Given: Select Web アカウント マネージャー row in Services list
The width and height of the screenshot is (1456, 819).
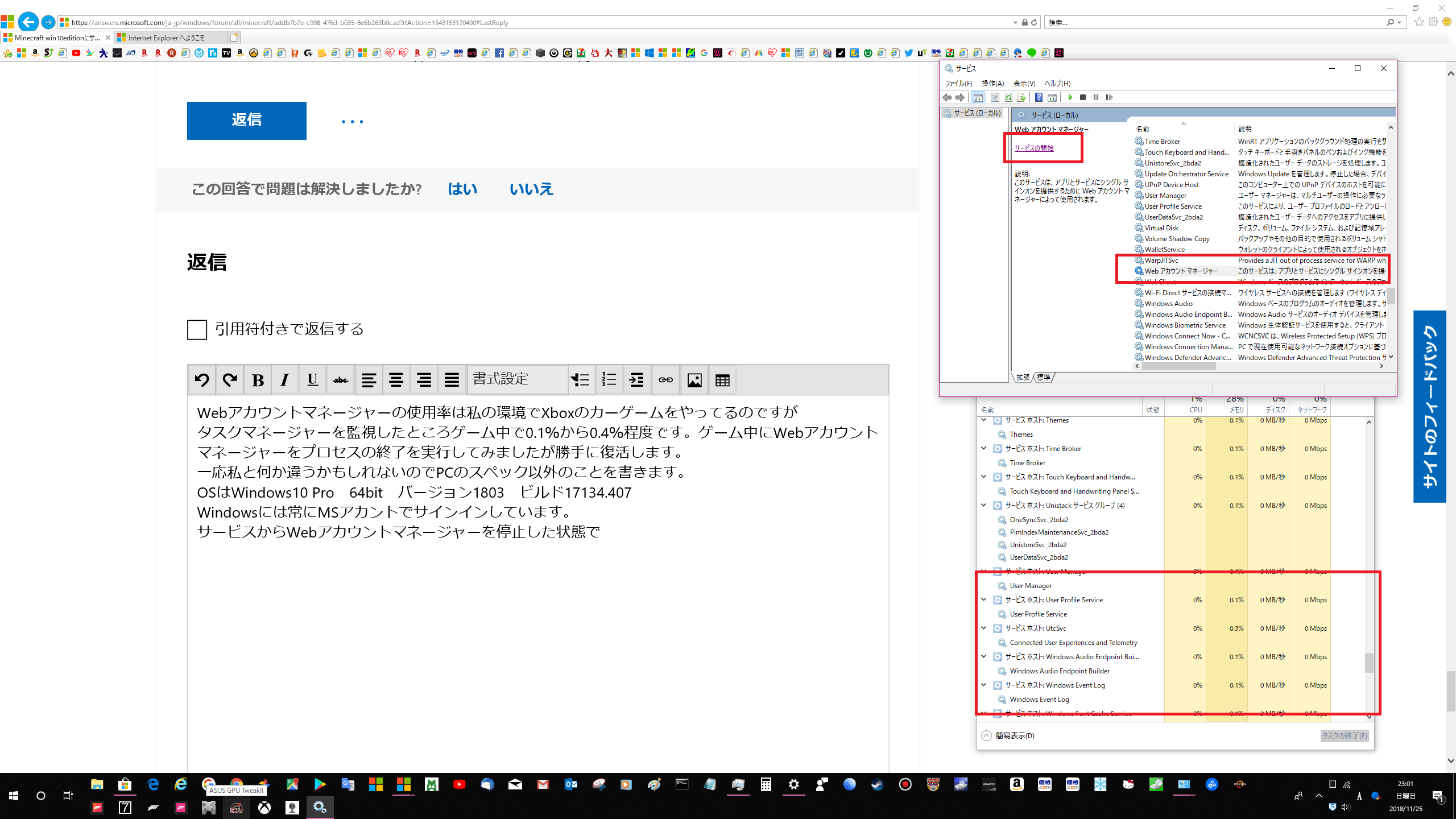Looking at the screenshot, I should click(1260, 271).
